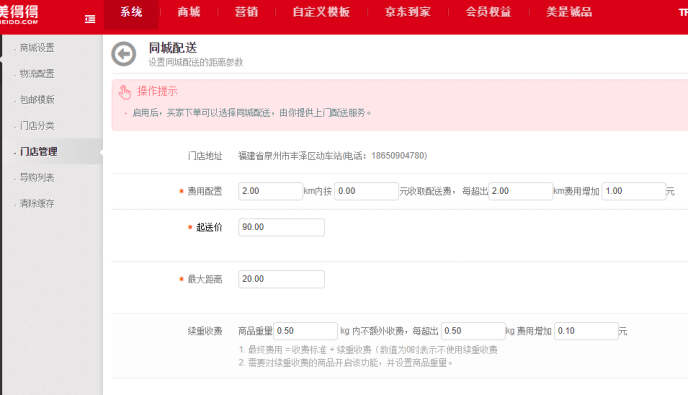The width and height of the screenshot is (688, 395).
Task: Open the 商城 top menu
Action: pos(189,12)
